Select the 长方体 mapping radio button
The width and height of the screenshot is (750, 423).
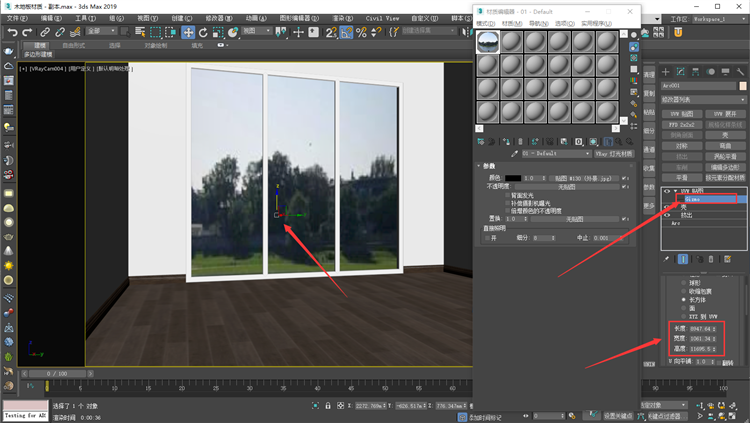click(x=684, y=300)
